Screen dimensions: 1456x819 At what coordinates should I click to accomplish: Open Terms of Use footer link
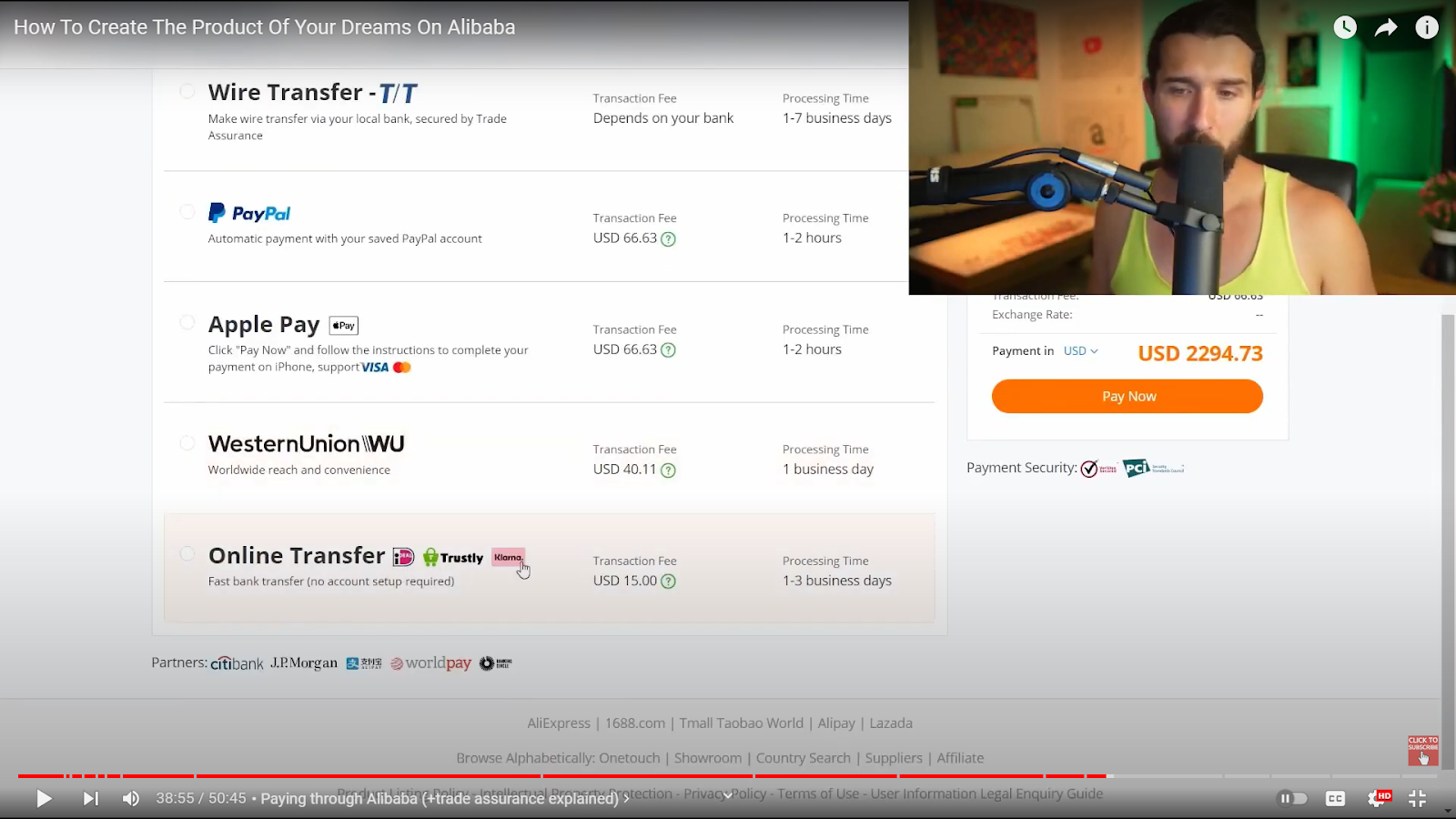818,794
